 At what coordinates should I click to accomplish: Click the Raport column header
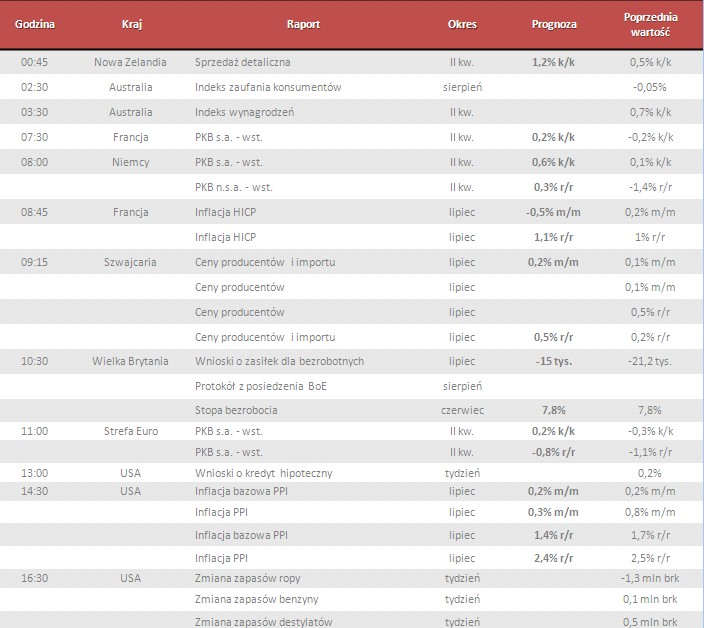click(x=303, y=24)
